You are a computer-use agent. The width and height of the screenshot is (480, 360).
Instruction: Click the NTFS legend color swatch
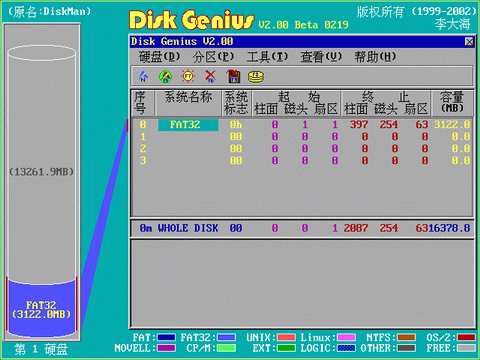406,338
